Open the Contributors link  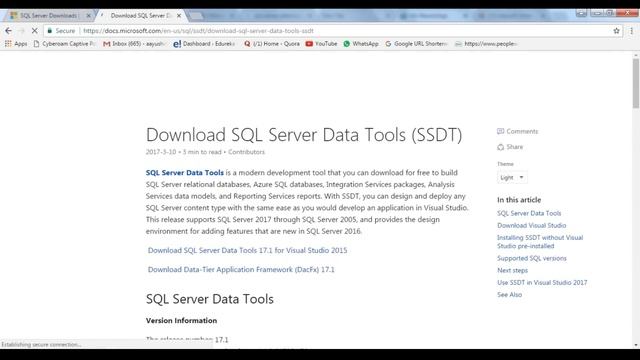(x=246, y=152)
